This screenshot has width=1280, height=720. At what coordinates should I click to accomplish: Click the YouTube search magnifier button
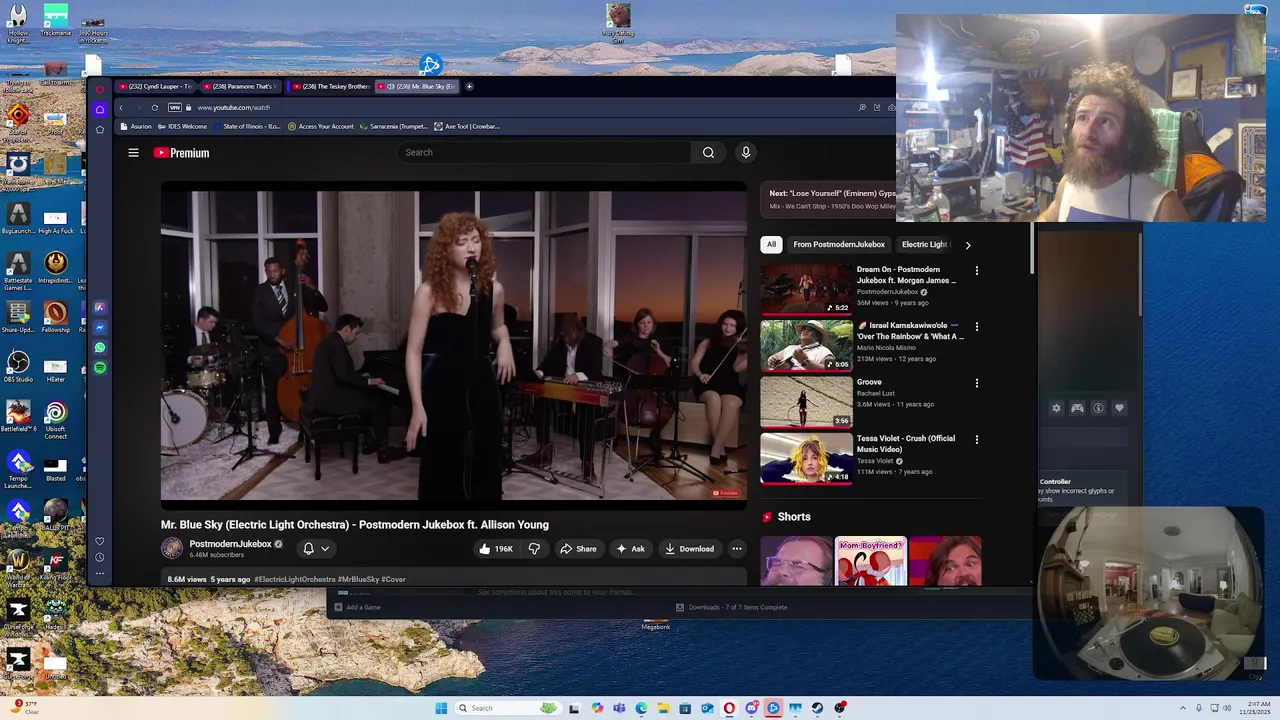(x=708, y=152)
